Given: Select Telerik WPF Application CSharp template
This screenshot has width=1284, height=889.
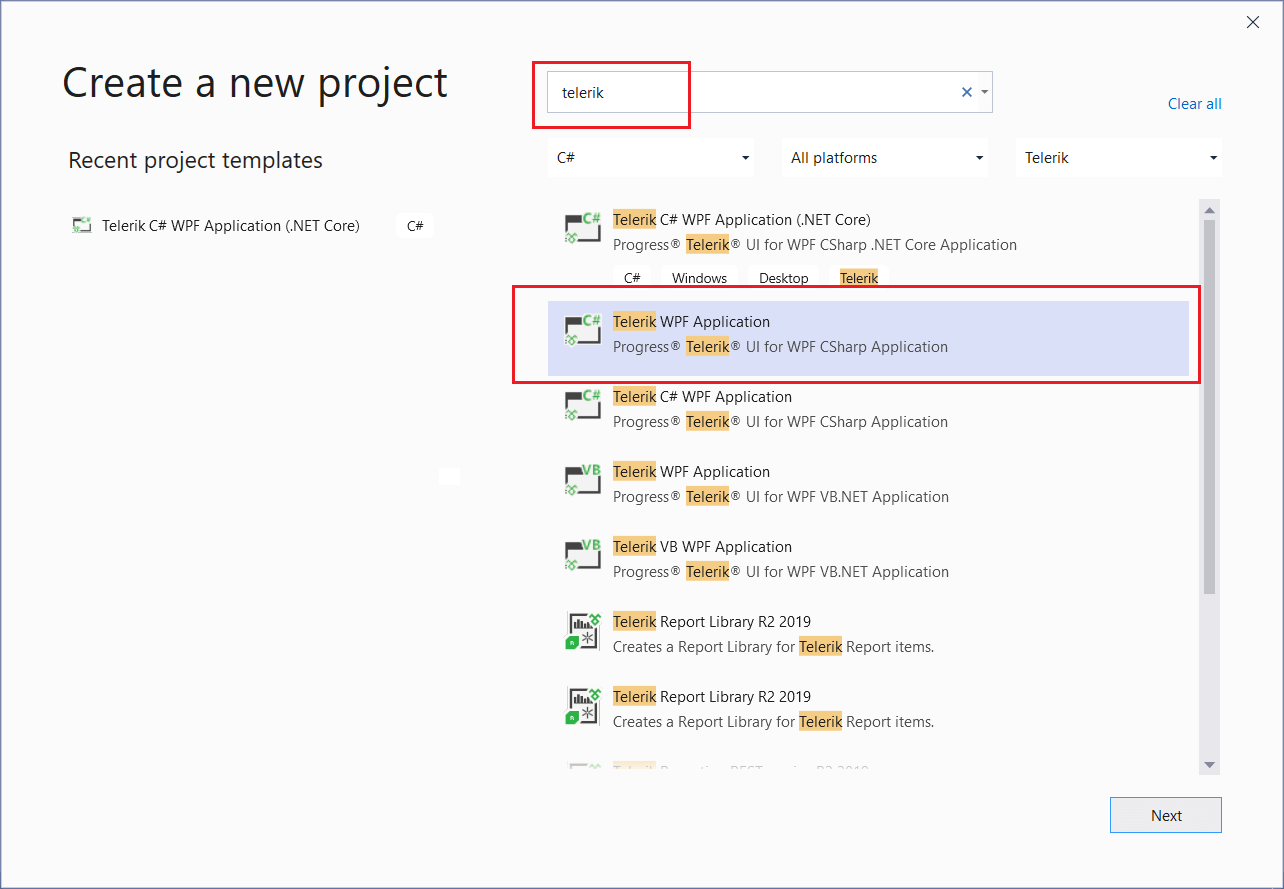Looking at the screenshot, I should [x=868, y=338].
